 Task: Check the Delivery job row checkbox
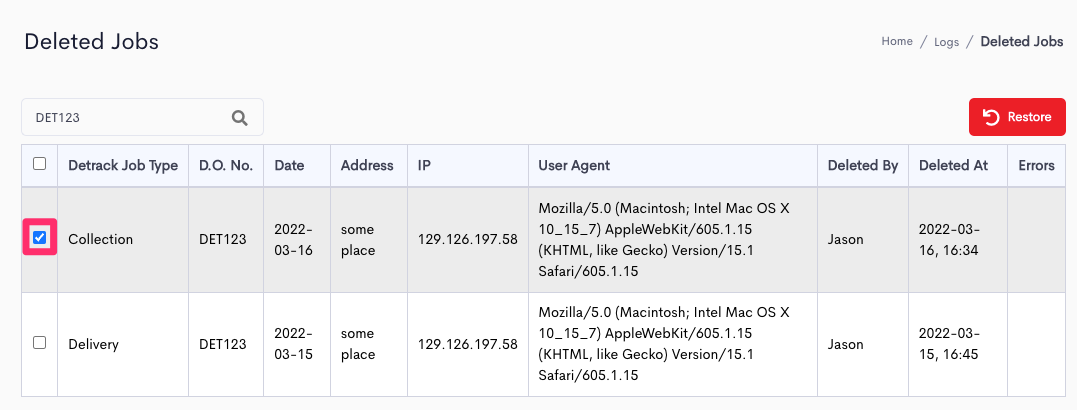tap(40, 342)
